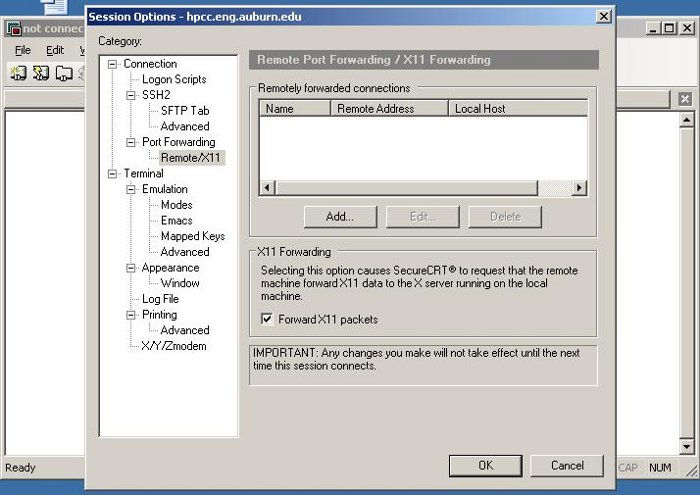700x495 pixels.
Task: Click the SecureCRT app icon in title bar
Action: [14, 29]
